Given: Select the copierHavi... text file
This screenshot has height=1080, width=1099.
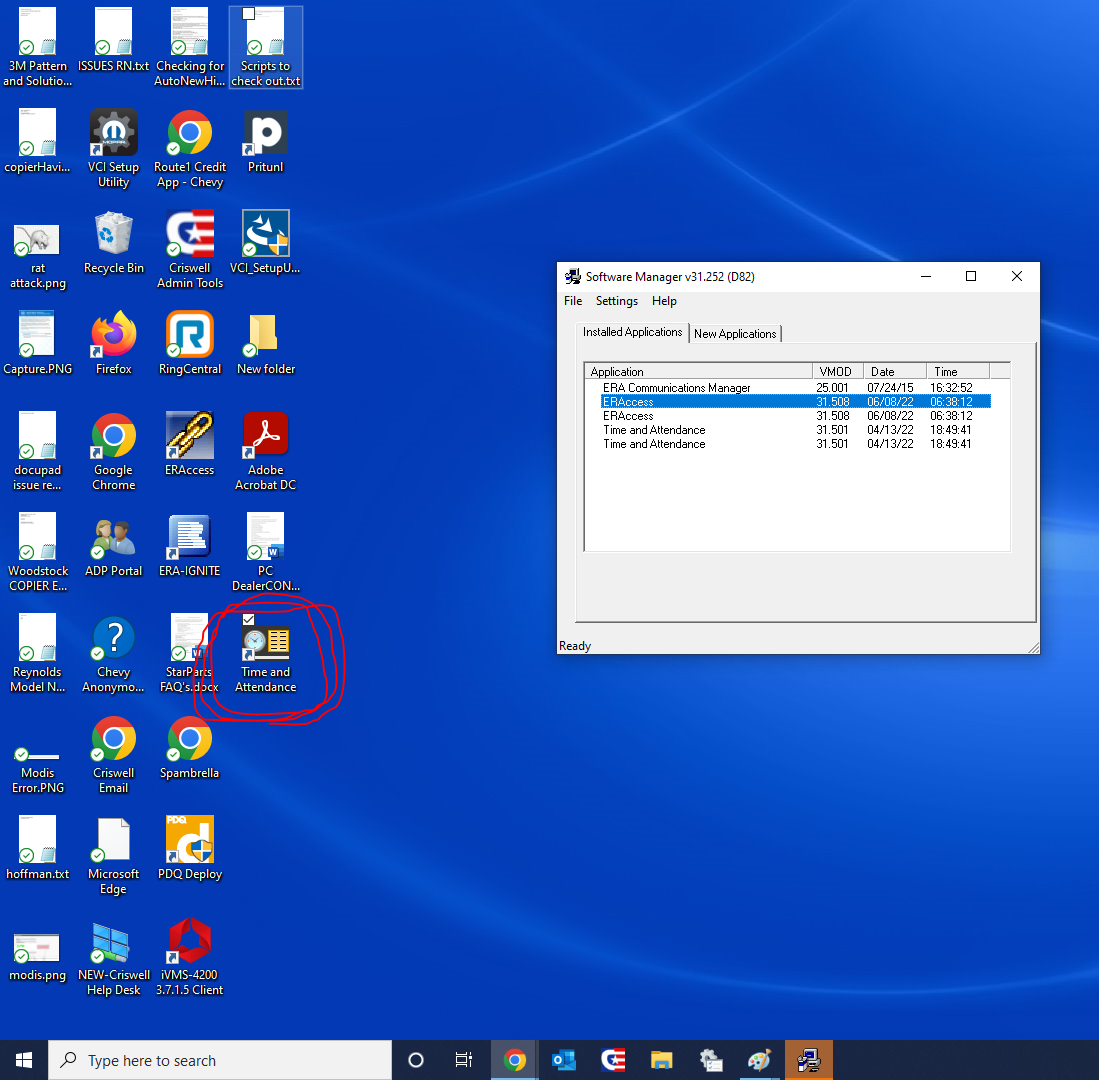Looking at the screenshot, I should [38, 142].
